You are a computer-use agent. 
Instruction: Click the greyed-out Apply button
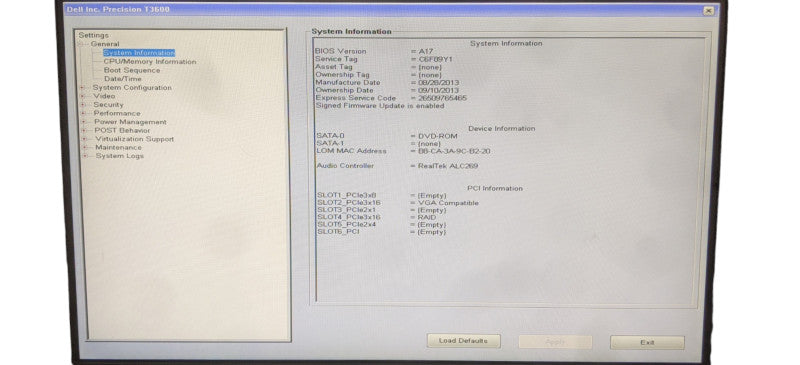(555, 342)
